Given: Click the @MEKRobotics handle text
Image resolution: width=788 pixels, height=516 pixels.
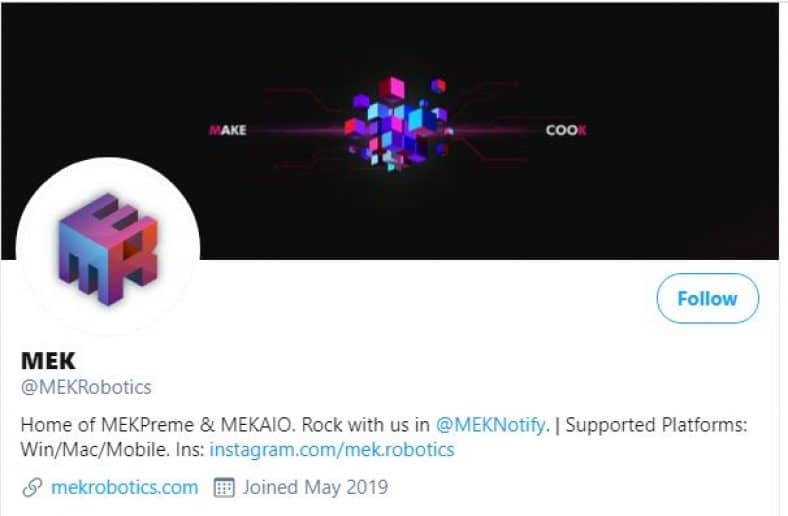Looking at the screenshot, I should pyautogui.click(x=86, y=387).
